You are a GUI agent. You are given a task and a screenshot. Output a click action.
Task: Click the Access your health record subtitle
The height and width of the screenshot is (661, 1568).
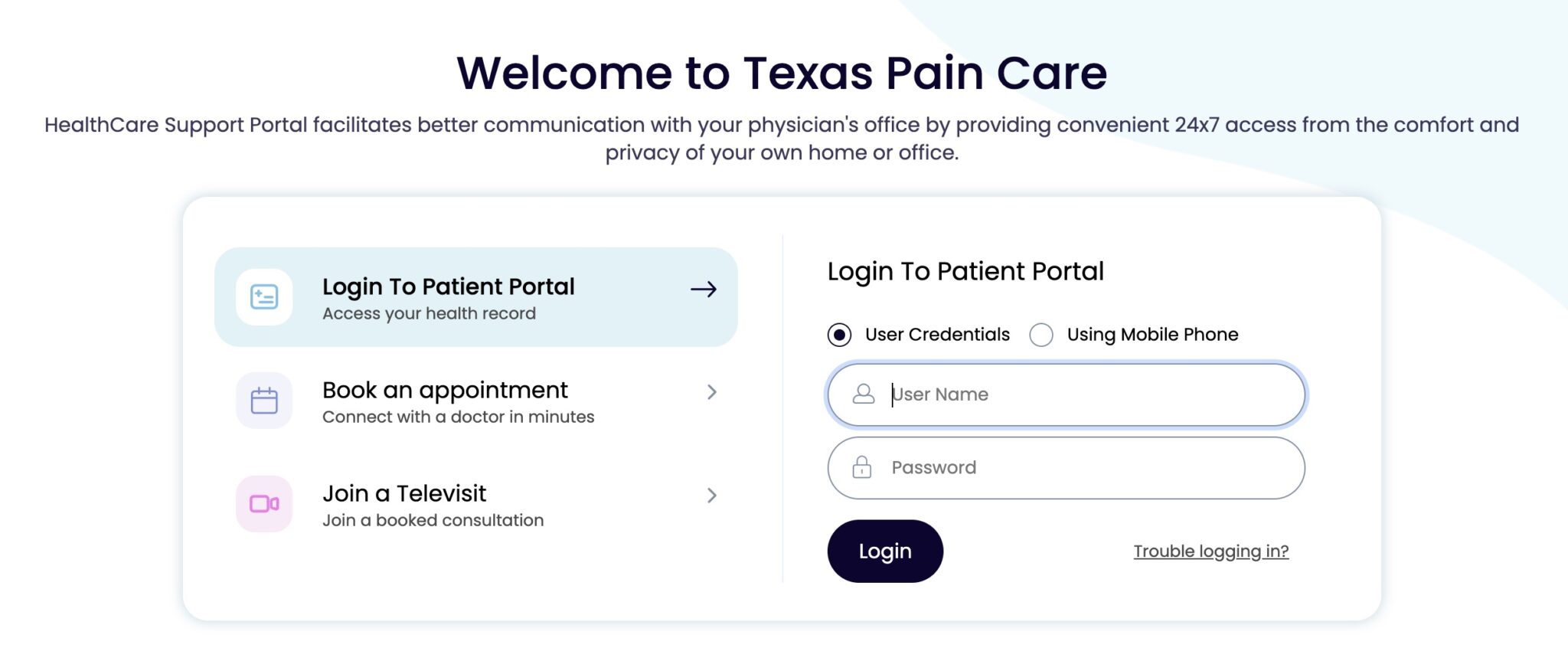coord(429,313)
